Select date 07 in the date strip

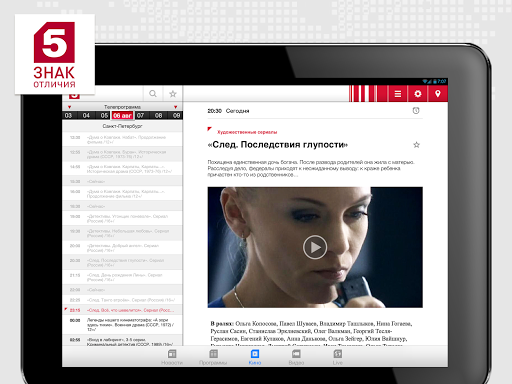(x=140, y=115)
